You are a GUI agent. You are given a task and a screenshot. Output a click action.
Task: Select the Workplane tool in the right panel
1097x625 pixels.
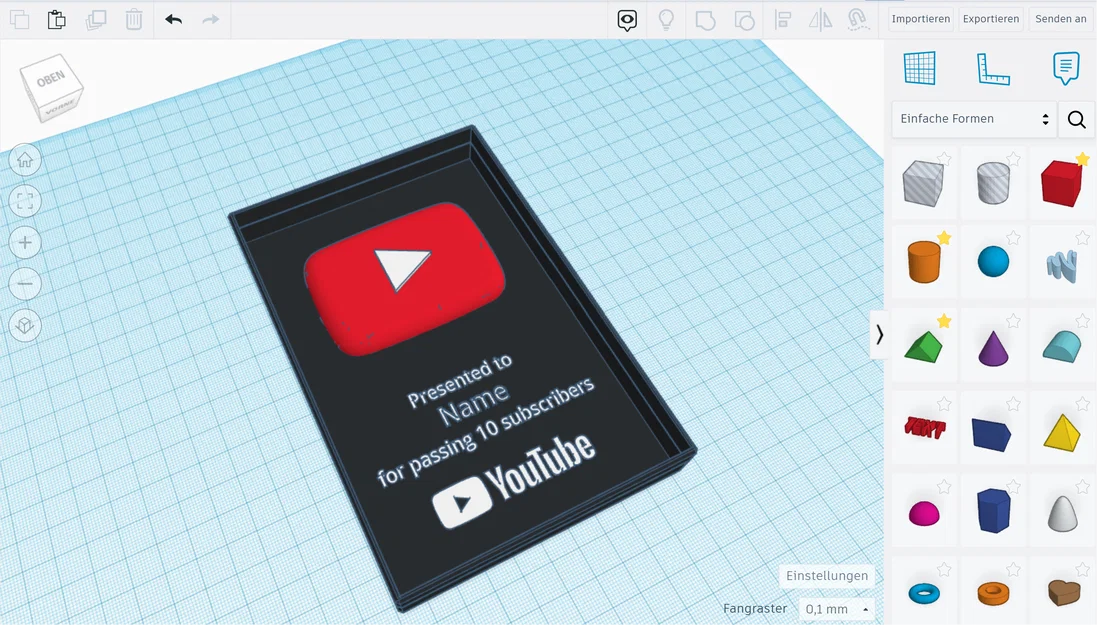(919, 68)
